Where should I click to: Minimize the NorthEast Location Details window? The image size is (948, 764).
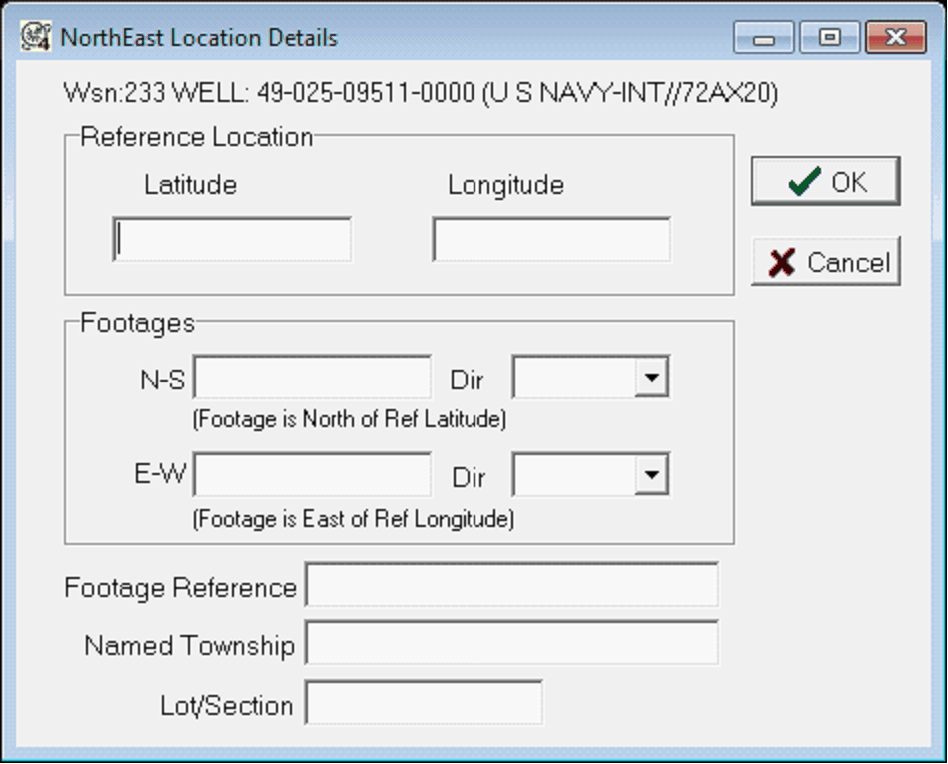(x=765, y=38)
